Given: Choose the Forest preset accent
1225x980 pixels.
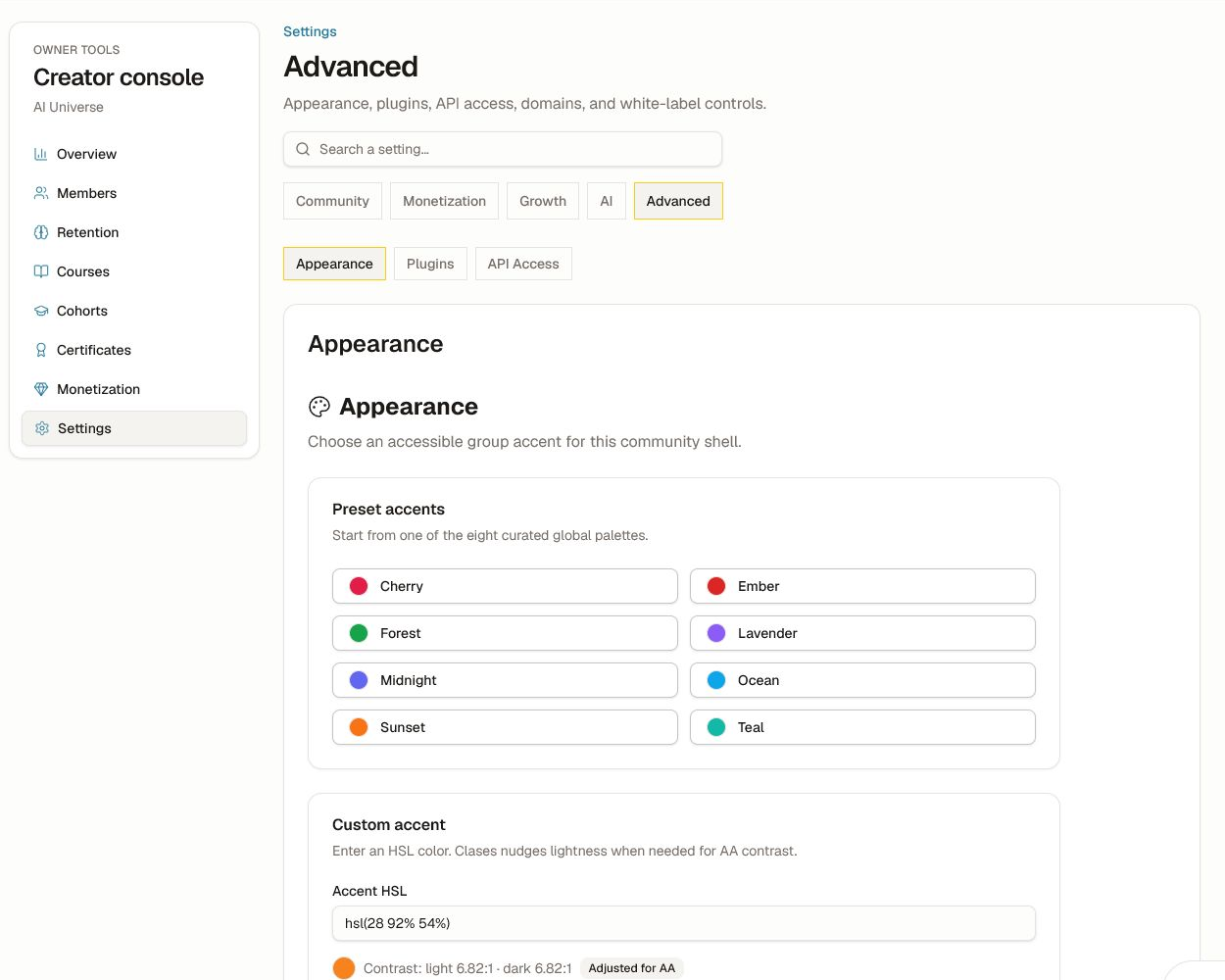Looking at the screenshot, I should click(505, 633).
